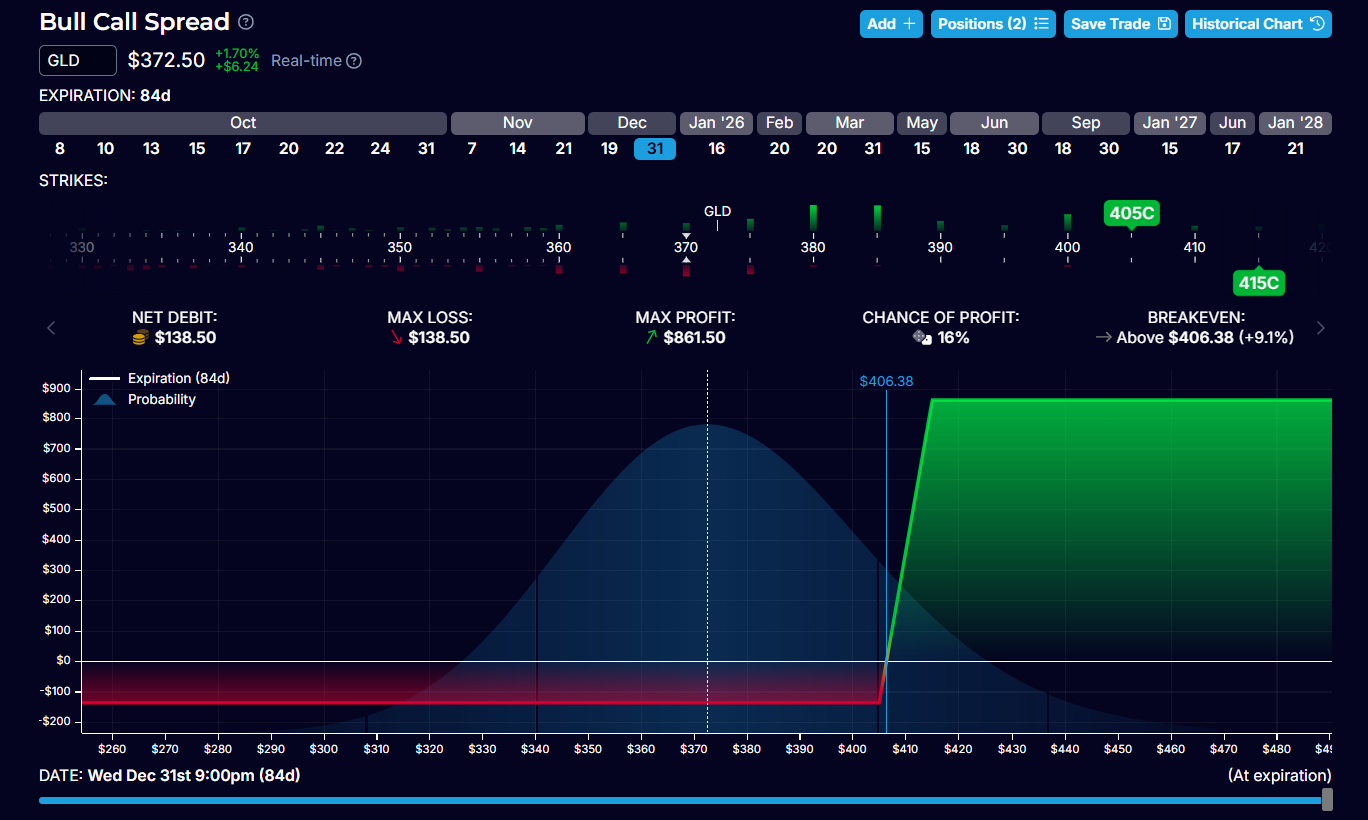
Task: Click the help icon beside Bull Call Spread
Action: click(246, 22)
